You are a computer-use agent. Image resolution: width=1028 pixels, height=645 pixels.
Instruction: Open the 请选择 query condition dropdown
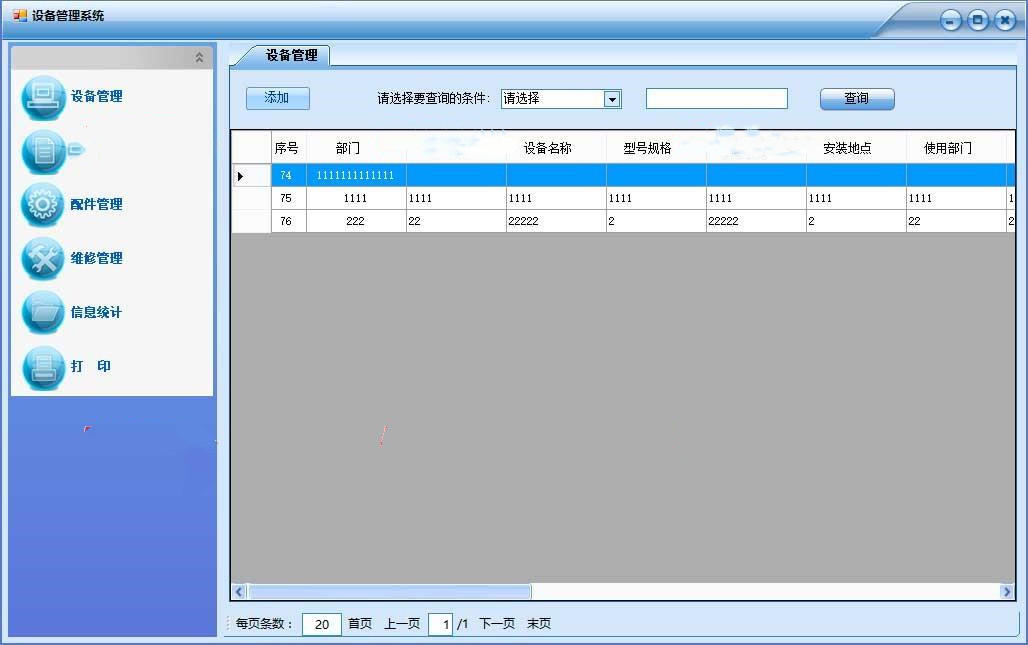(x=561, y=99)
